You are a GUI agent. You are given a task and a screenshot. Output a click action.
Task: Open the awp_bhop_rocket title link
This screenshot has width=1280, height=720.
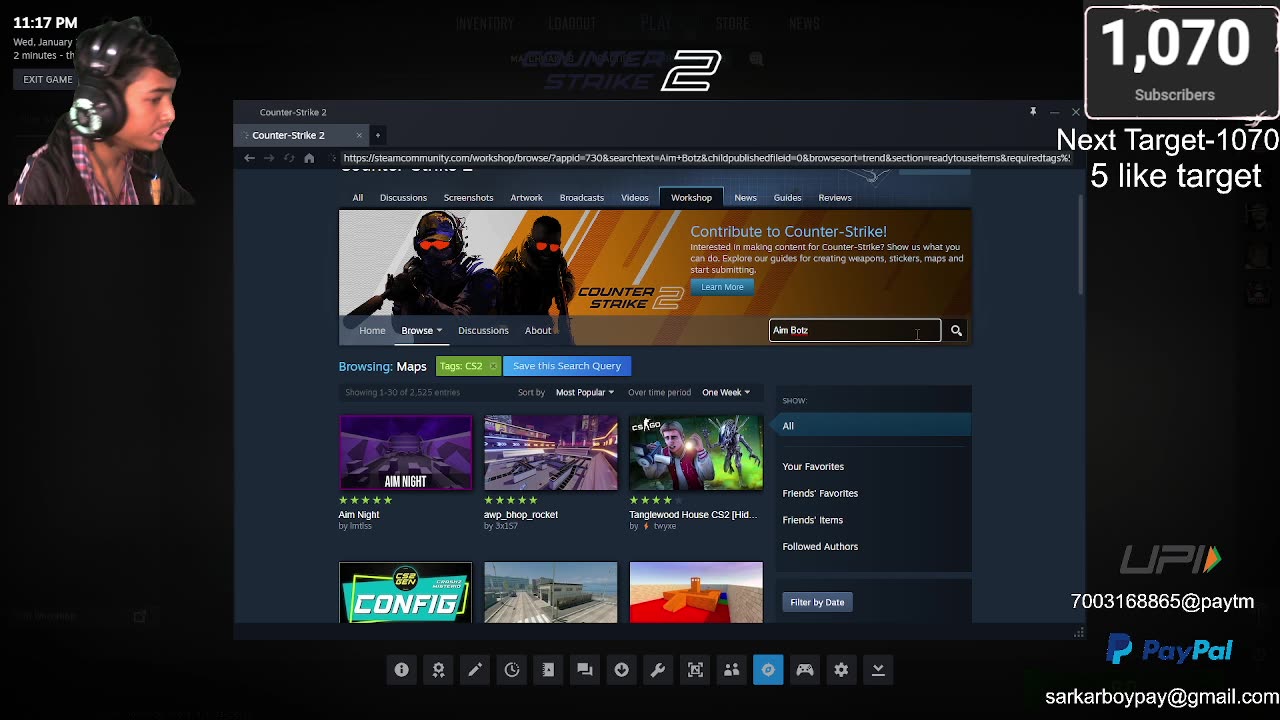(521, 515)
